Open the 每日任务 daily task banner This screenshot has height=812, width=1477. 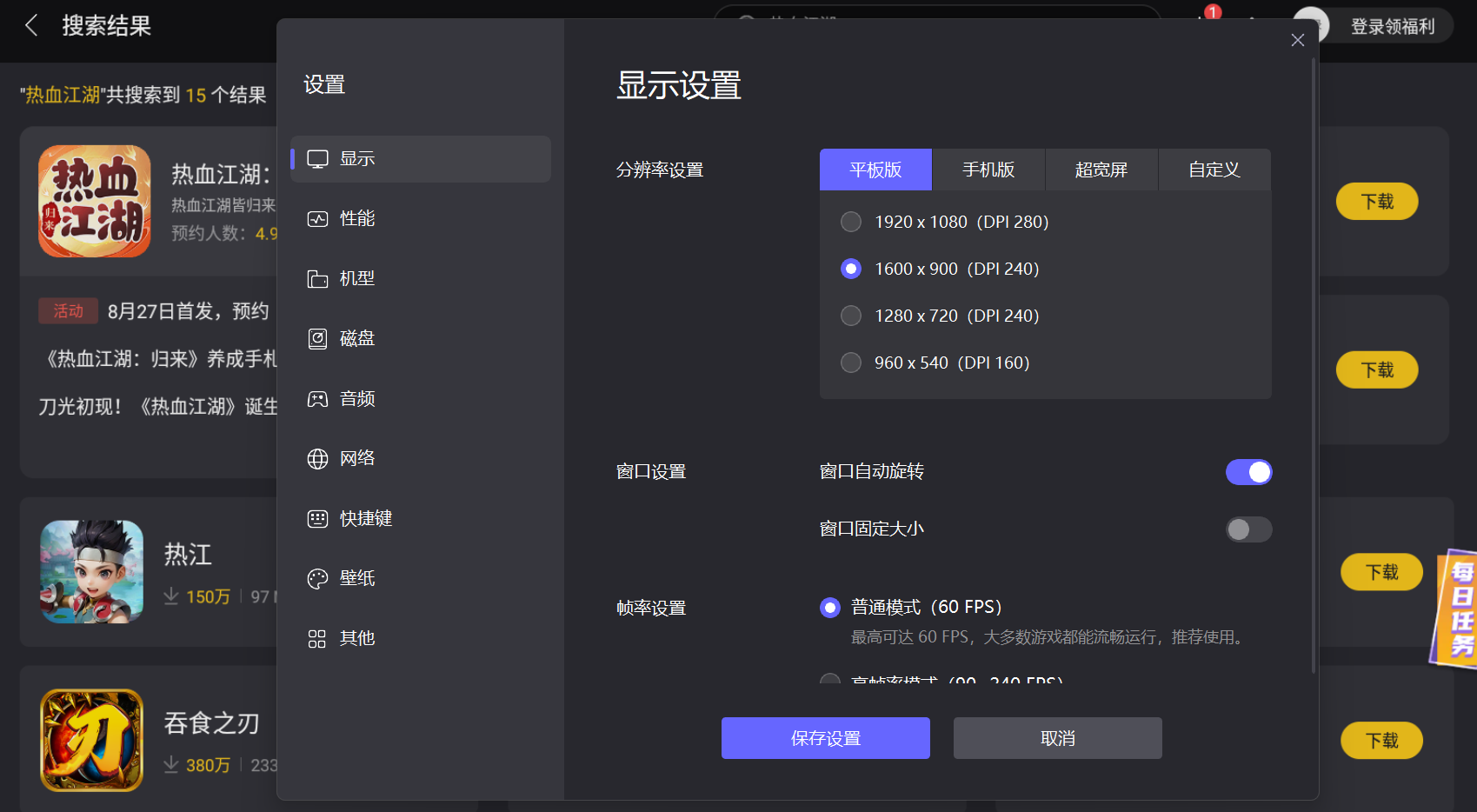tap(1454, 609)
